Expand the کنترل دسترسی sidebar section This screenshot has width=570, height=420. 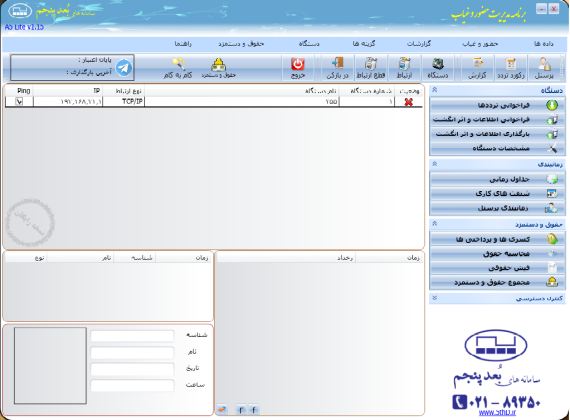pos(434,298)
